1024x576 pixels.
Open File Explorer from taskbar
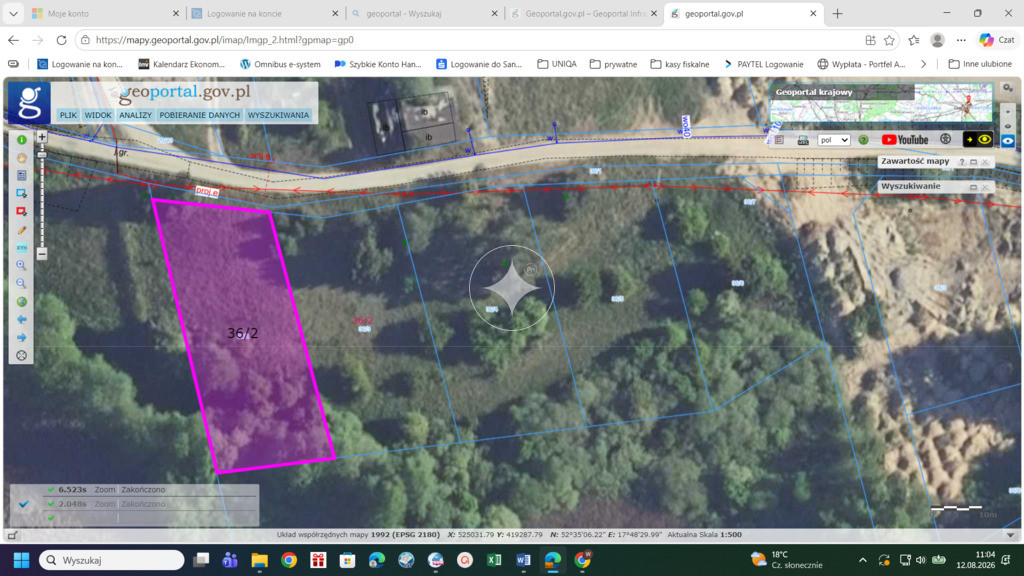pyautogui.click(x=259, y=560)
